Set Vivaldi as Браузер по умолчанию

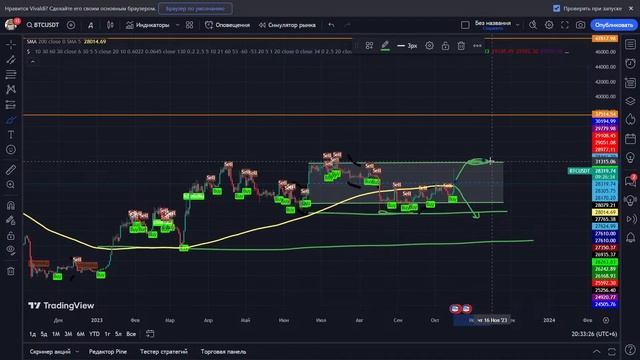click(x=195, y=8)
